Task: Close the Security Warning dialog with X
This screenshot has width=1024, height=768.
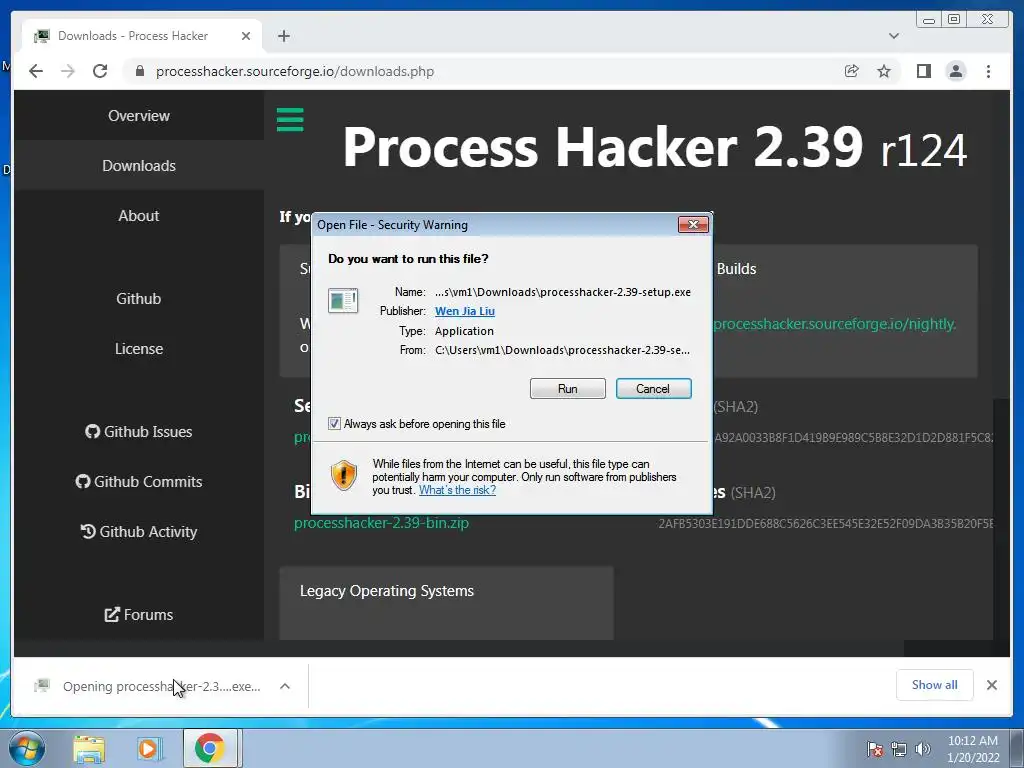Action: pyautogui.click(x=693, y=225)
